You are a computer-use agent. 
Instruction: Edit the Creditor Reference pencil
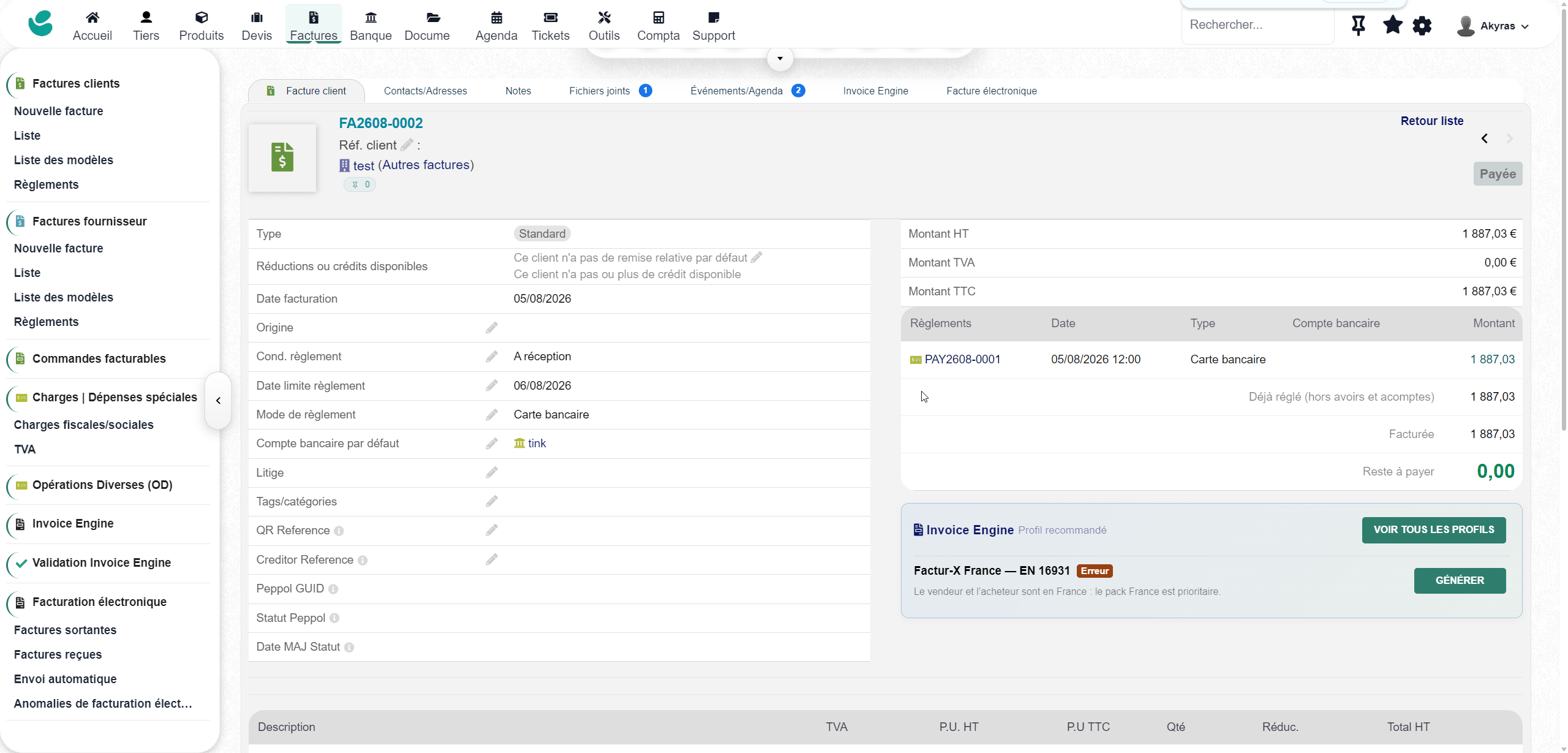click(x=492, y=559)
